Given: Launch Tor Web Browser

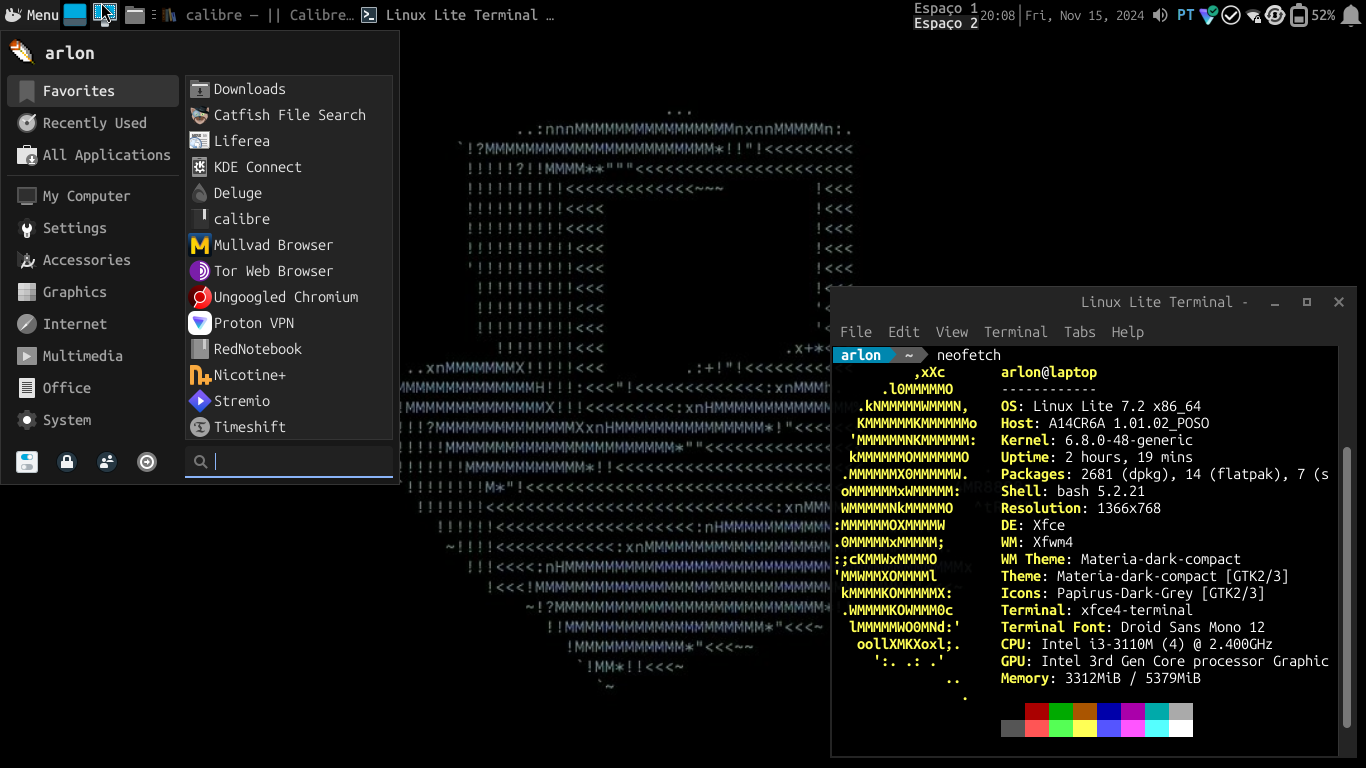Looking at the screenshot, I should 289,271.
